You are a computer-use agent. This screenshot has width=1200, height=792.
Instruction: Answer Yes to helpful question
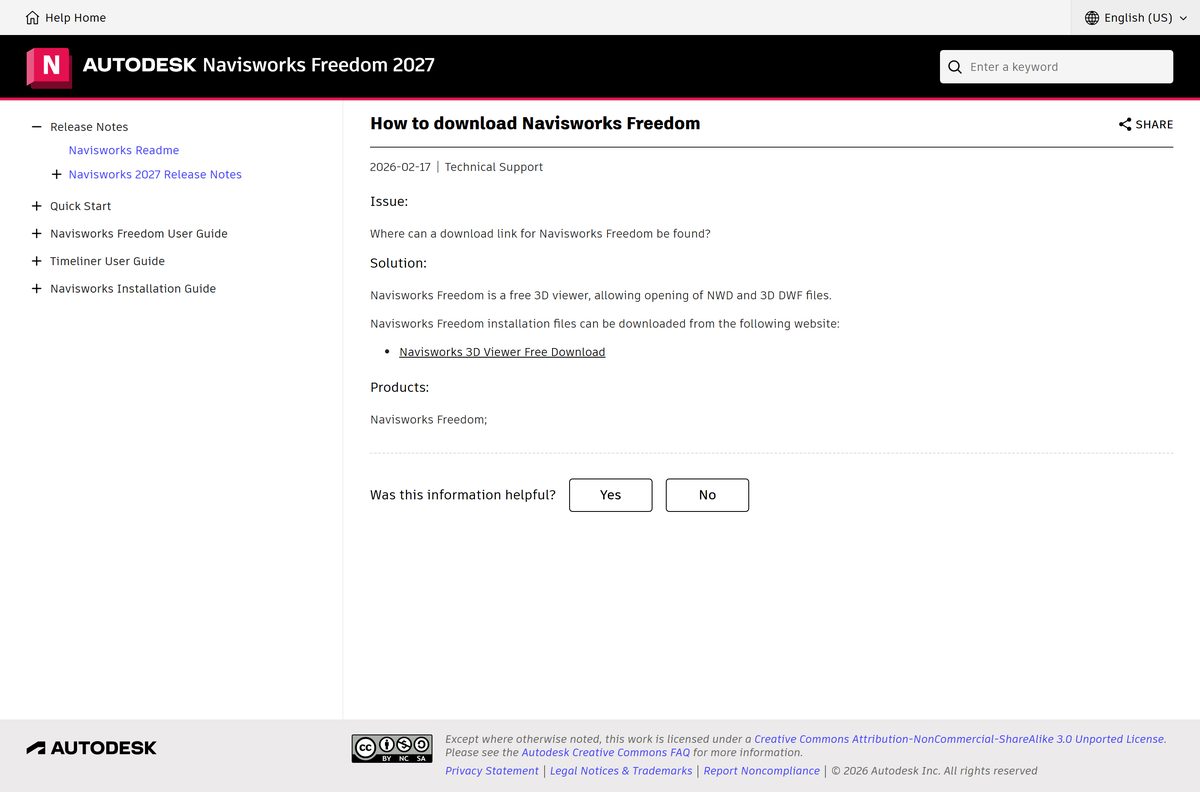(611, 495)
